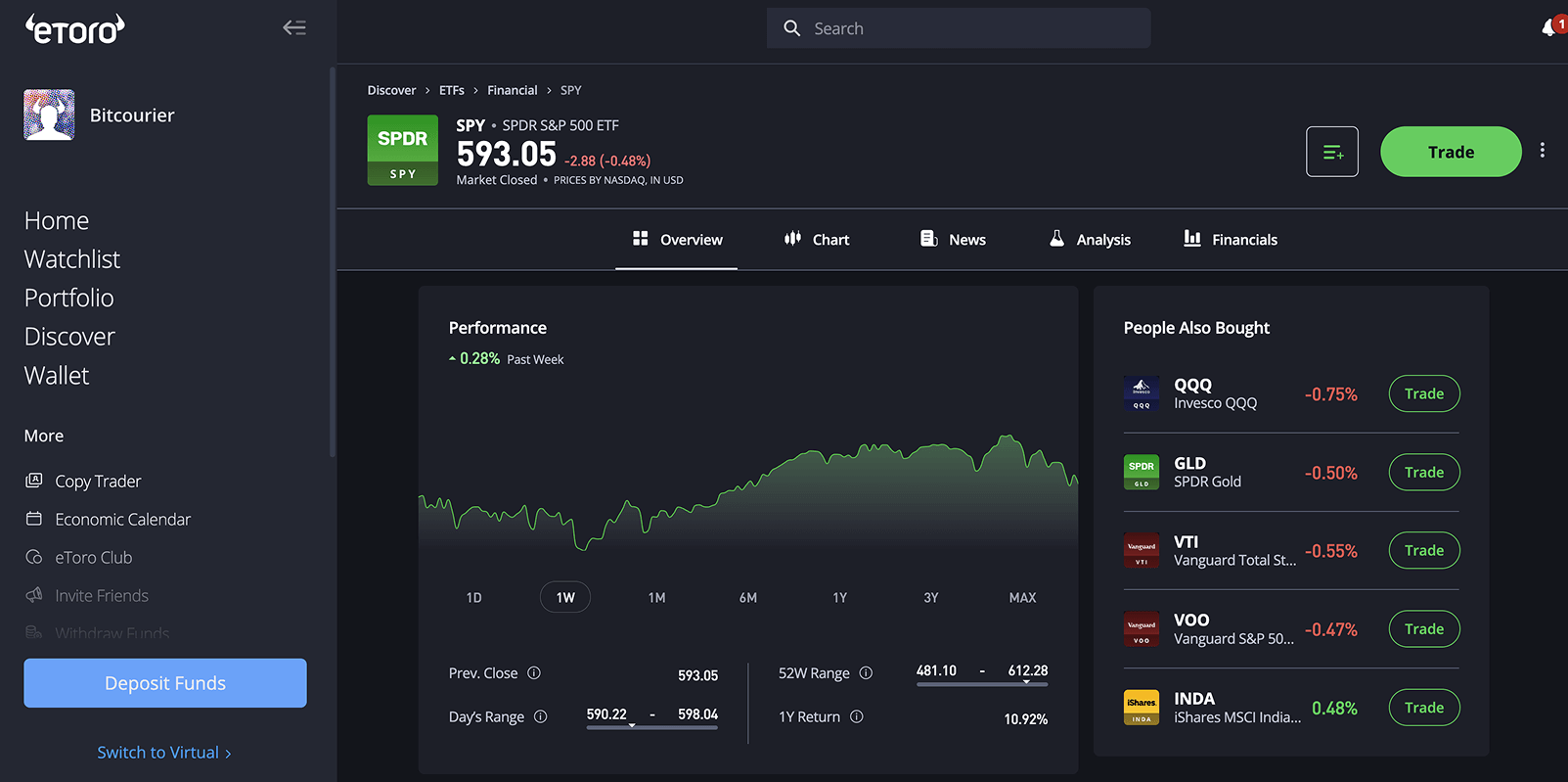Open Copy Trader link in sidebar
The width and height of the screenshot is (1568, 782).
coord(98,481)
